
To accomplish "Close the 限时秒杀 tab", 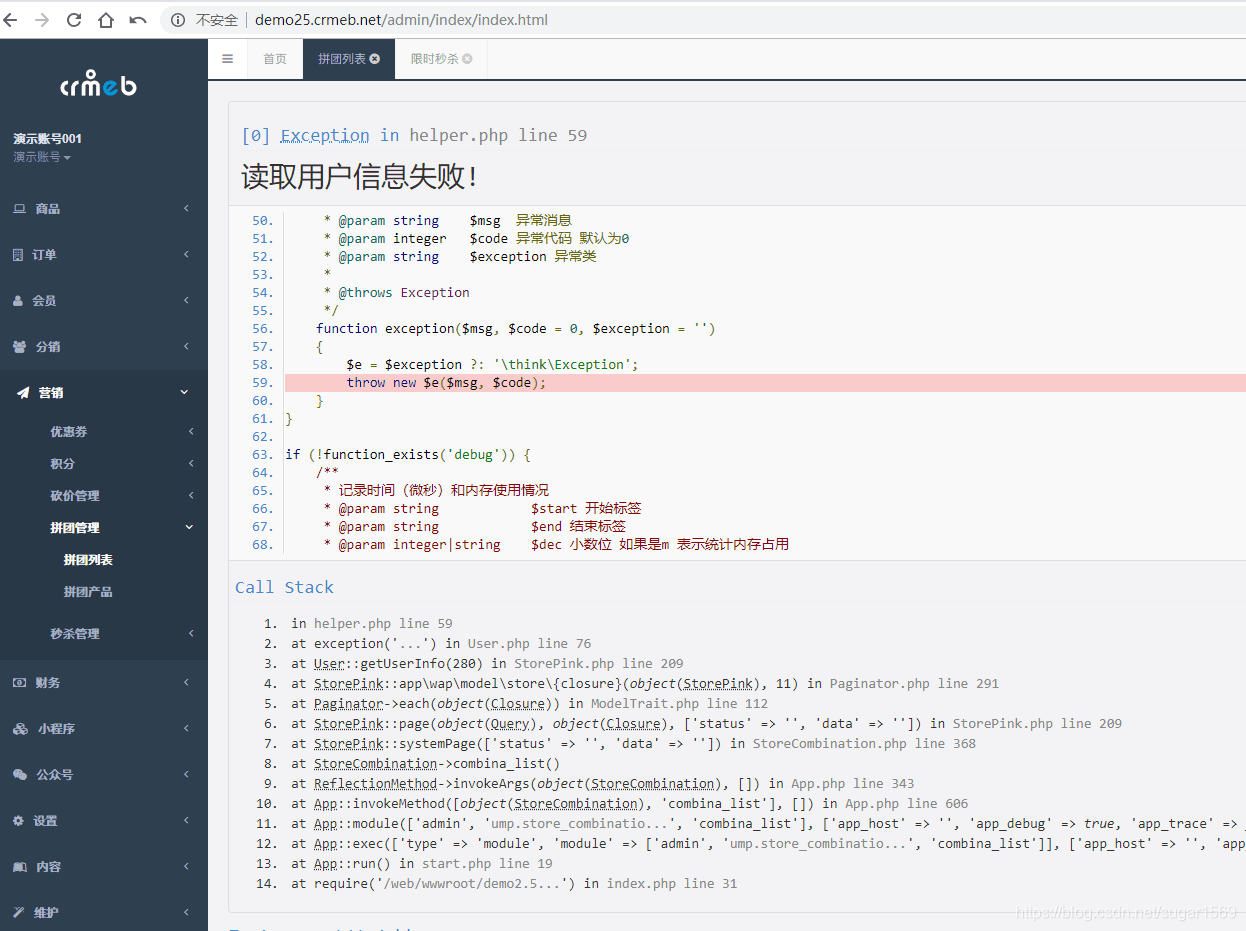I will [467, 59].
